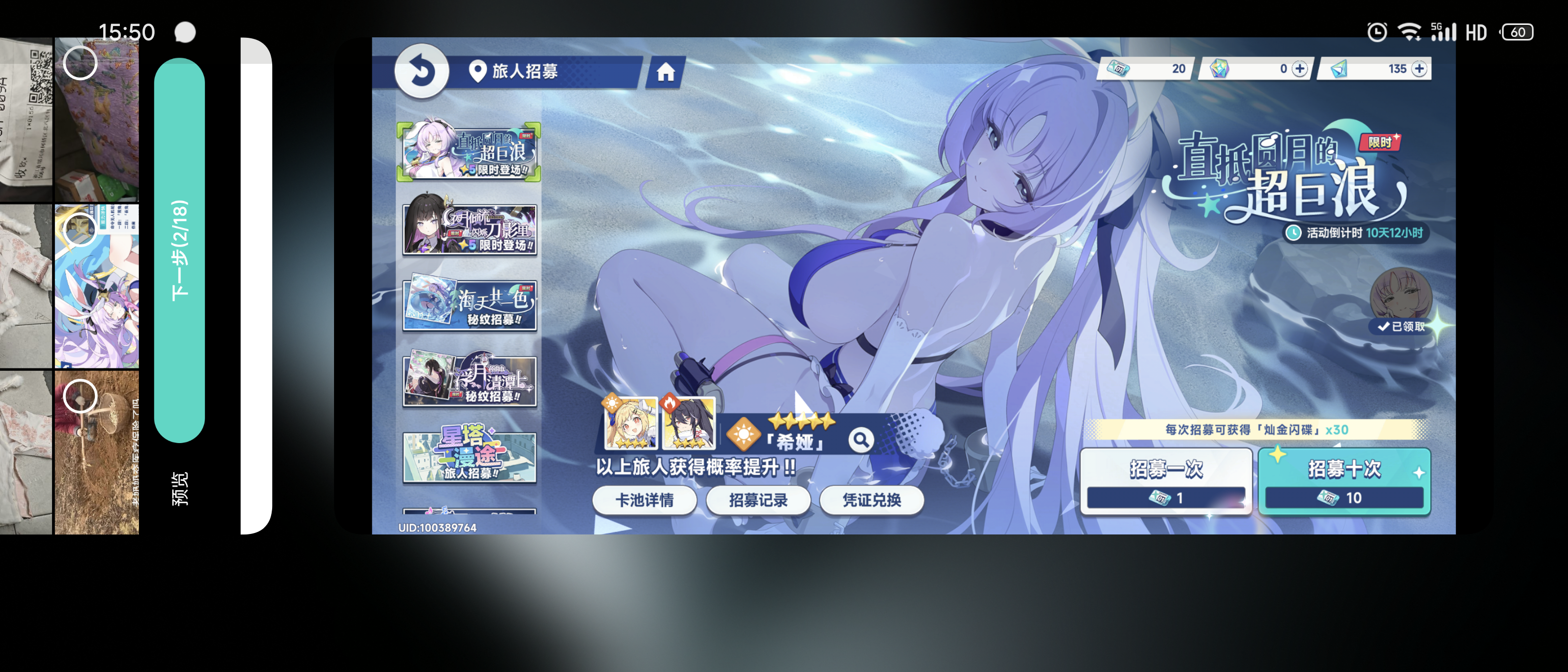This screenshot has width=1568, height=672.
Task: Tap the location pin beside 旅人招募
Action: pos(477,71)
